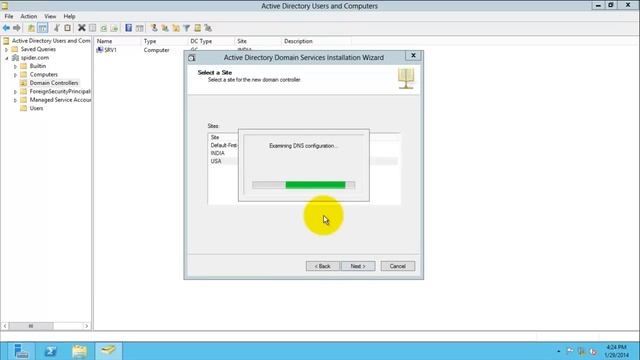Close the Installation Wizard dialog
Viewport: 640px width, 360px height.
coord(413,56)
